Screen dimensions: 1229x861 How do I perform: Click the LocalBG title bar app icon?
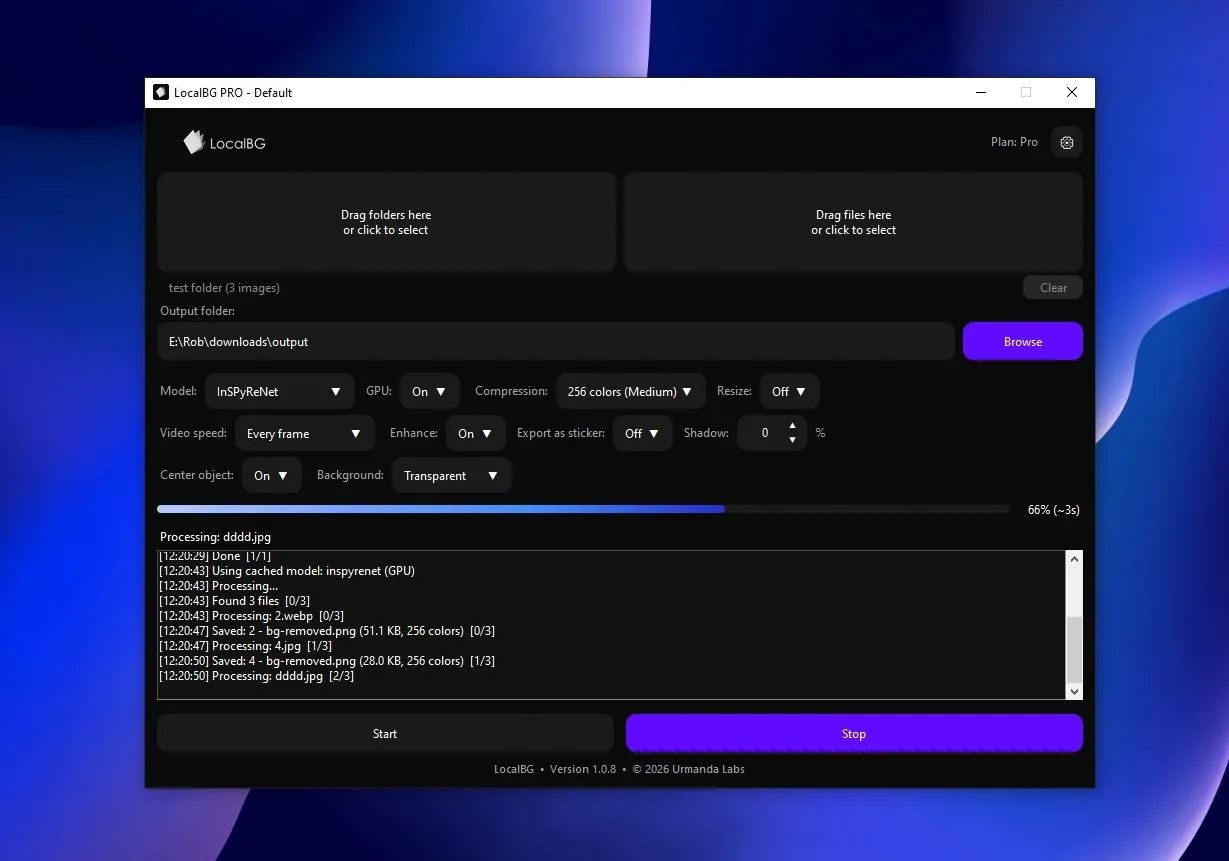coord(161,92)
